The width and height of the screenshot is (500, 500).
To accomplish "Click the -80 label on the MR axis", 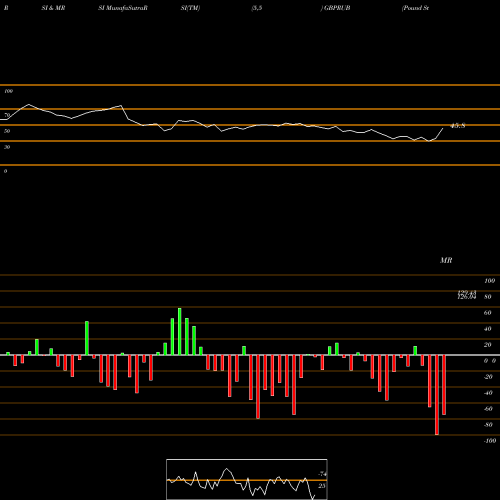I will 488,425.
